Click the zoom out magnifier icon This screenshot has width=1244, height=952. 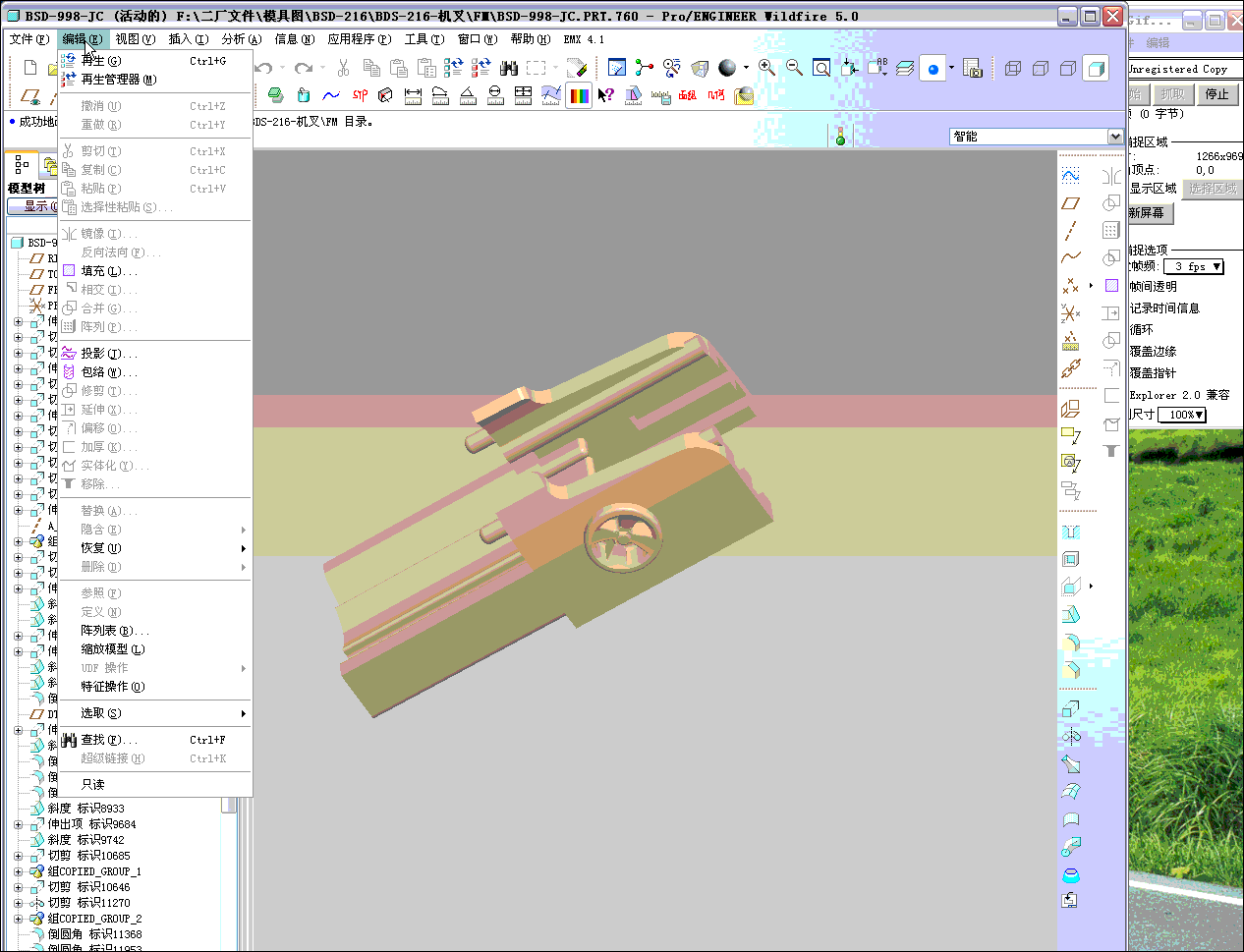(794, 68)
